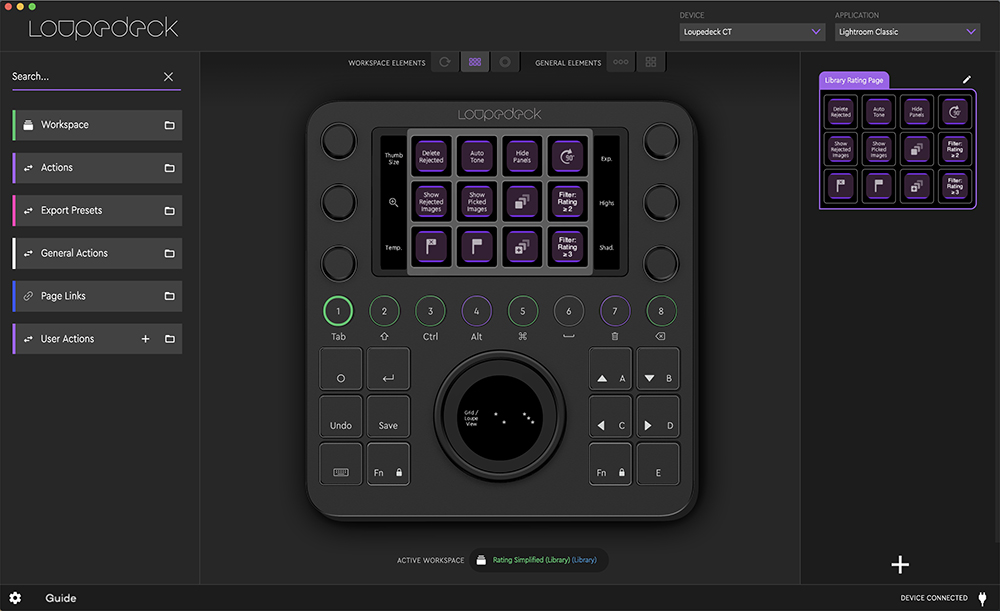
Task: Click the top-left rotary dial knob
Action: point(339,141)
